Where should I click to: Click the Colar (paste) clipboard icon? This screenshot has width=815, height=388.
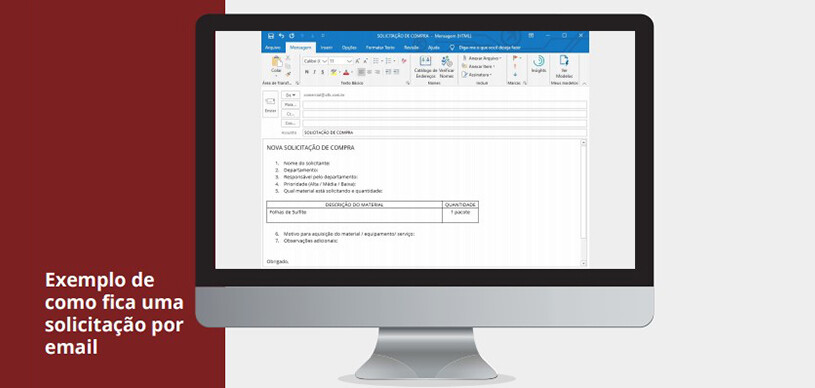pyautogui.click(x=277, y=61)
